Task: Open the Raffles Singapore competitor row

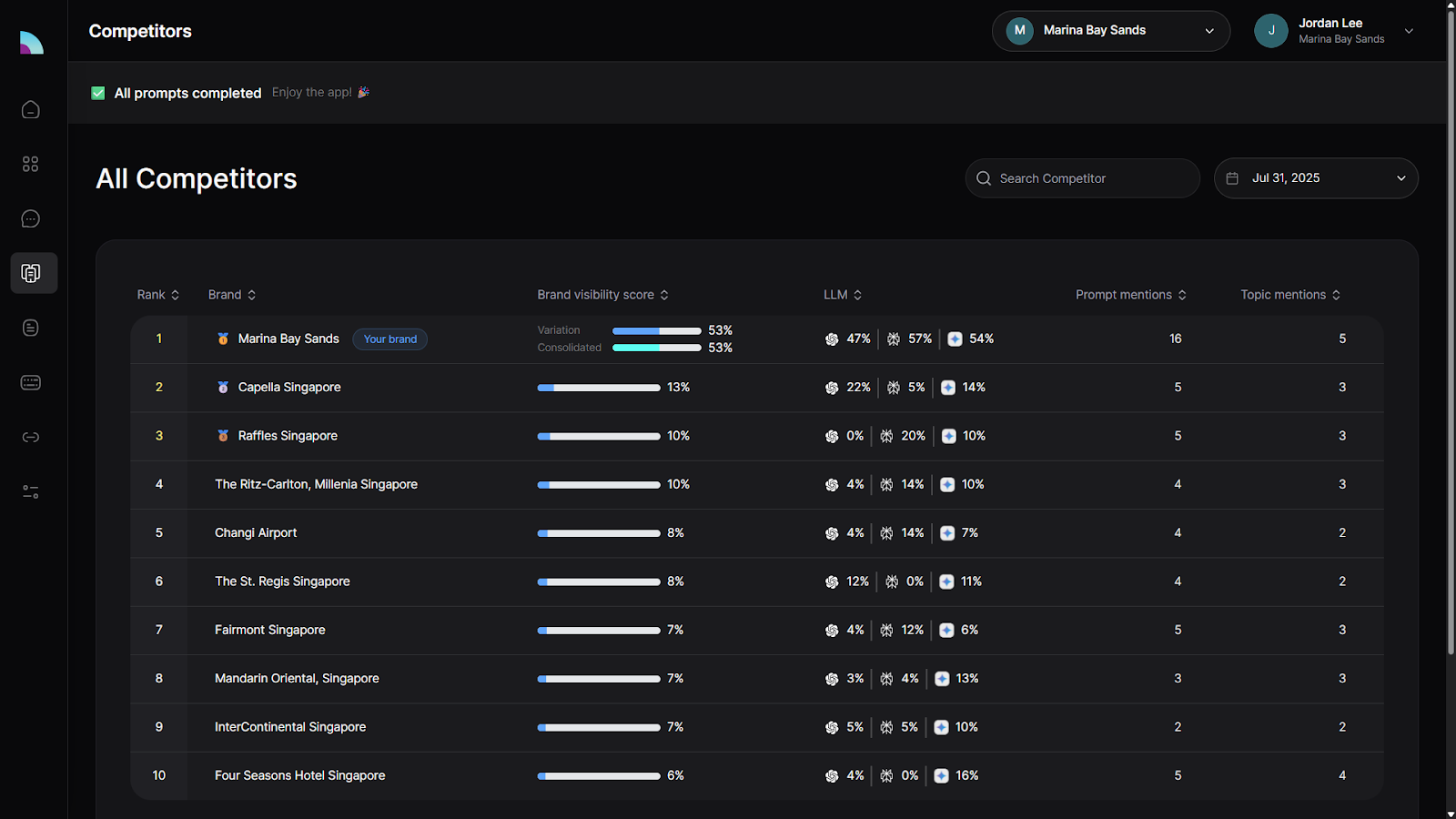Action: (757, 437)
